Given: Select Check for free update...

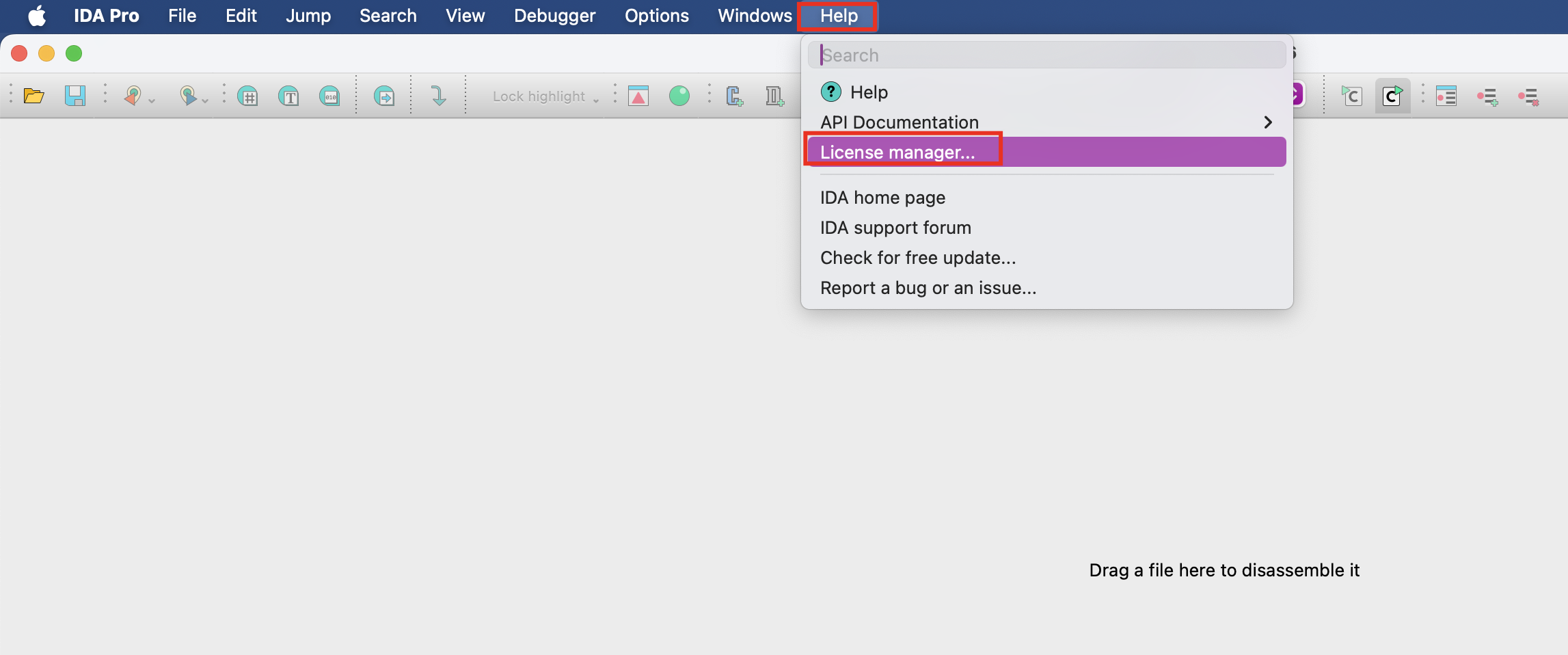Looking at the screenshot, I should (1046, 258).
